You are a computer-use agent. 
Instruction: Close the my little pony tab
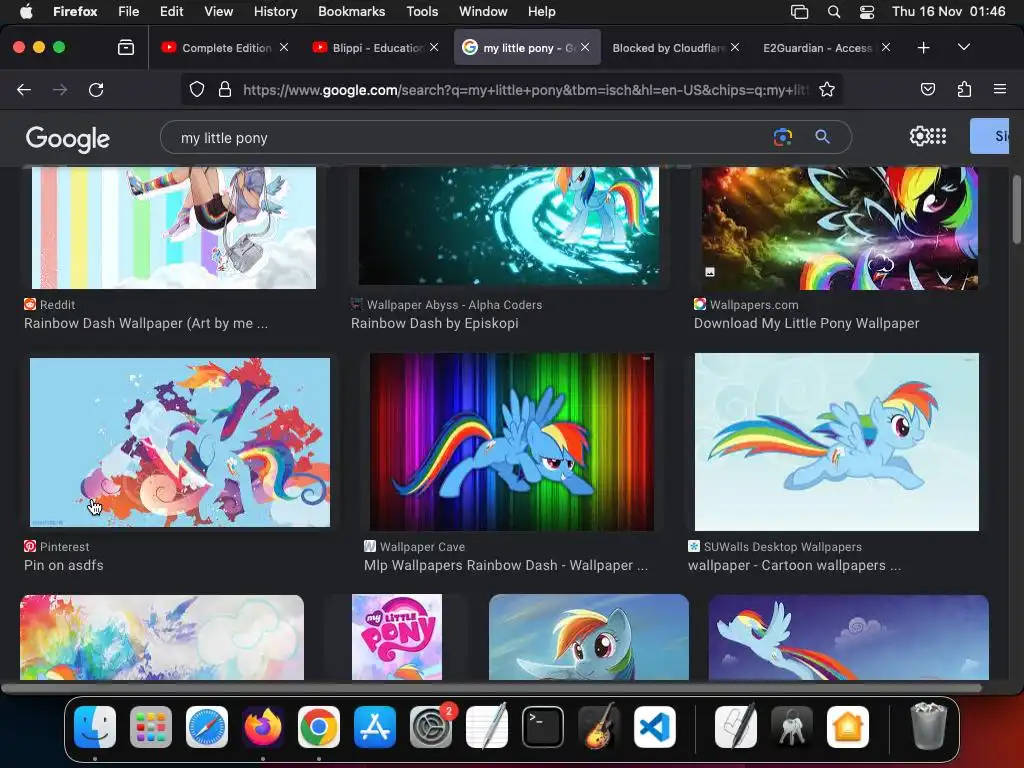tap(584, 47)
